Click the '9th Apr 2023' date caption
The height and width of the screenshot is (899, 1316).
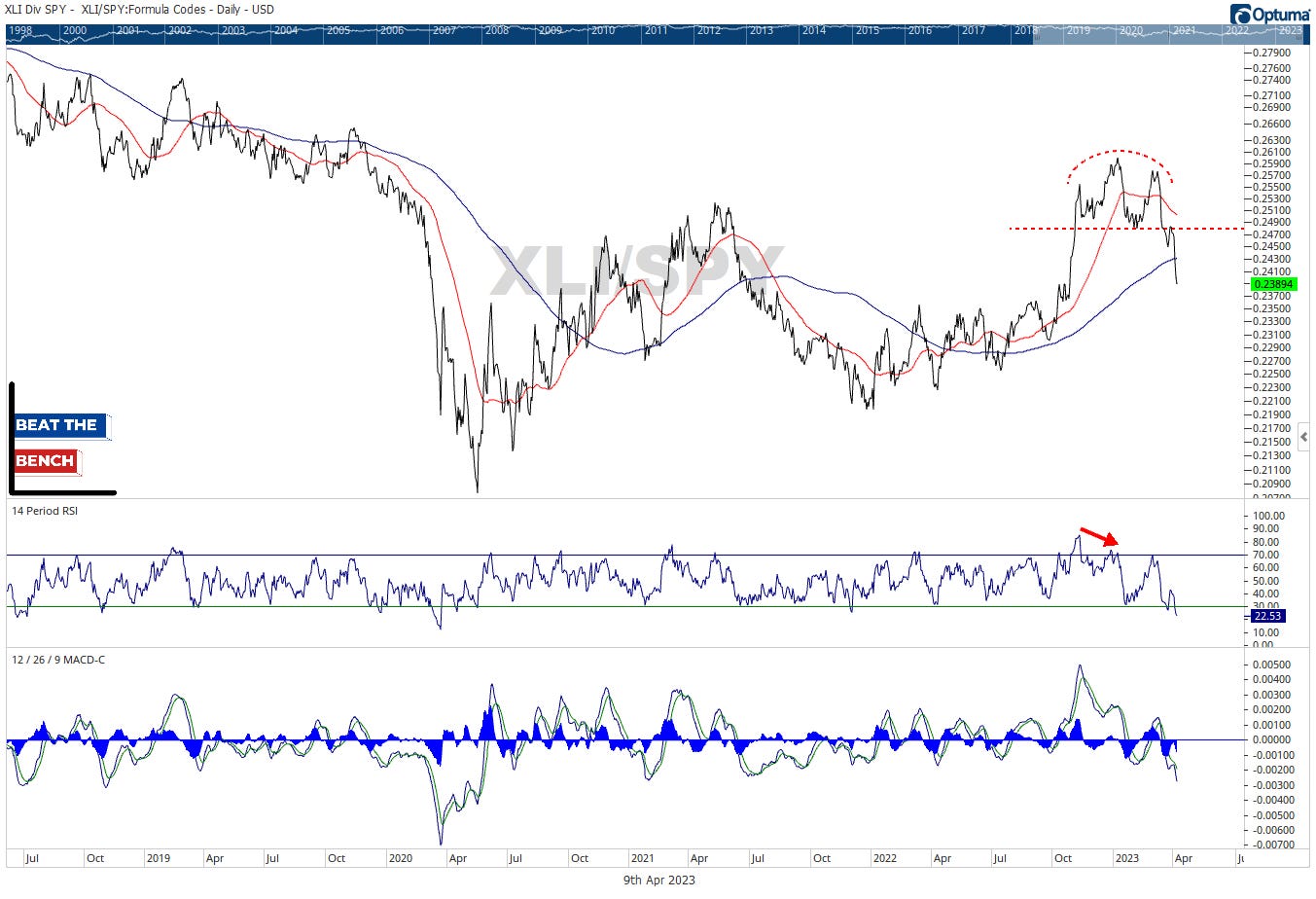point(659,880)
